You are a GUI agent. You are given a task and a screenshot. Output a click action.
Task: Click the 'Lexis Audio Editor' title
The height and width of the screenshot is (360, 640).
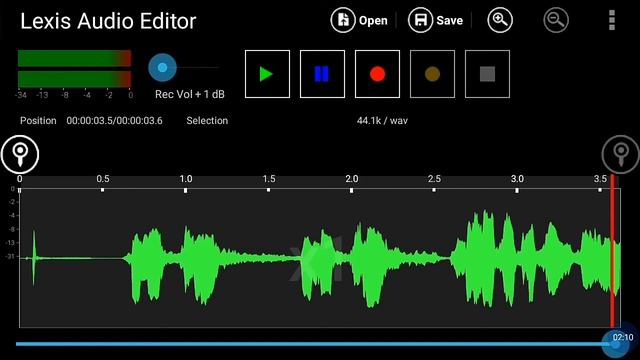108,21
